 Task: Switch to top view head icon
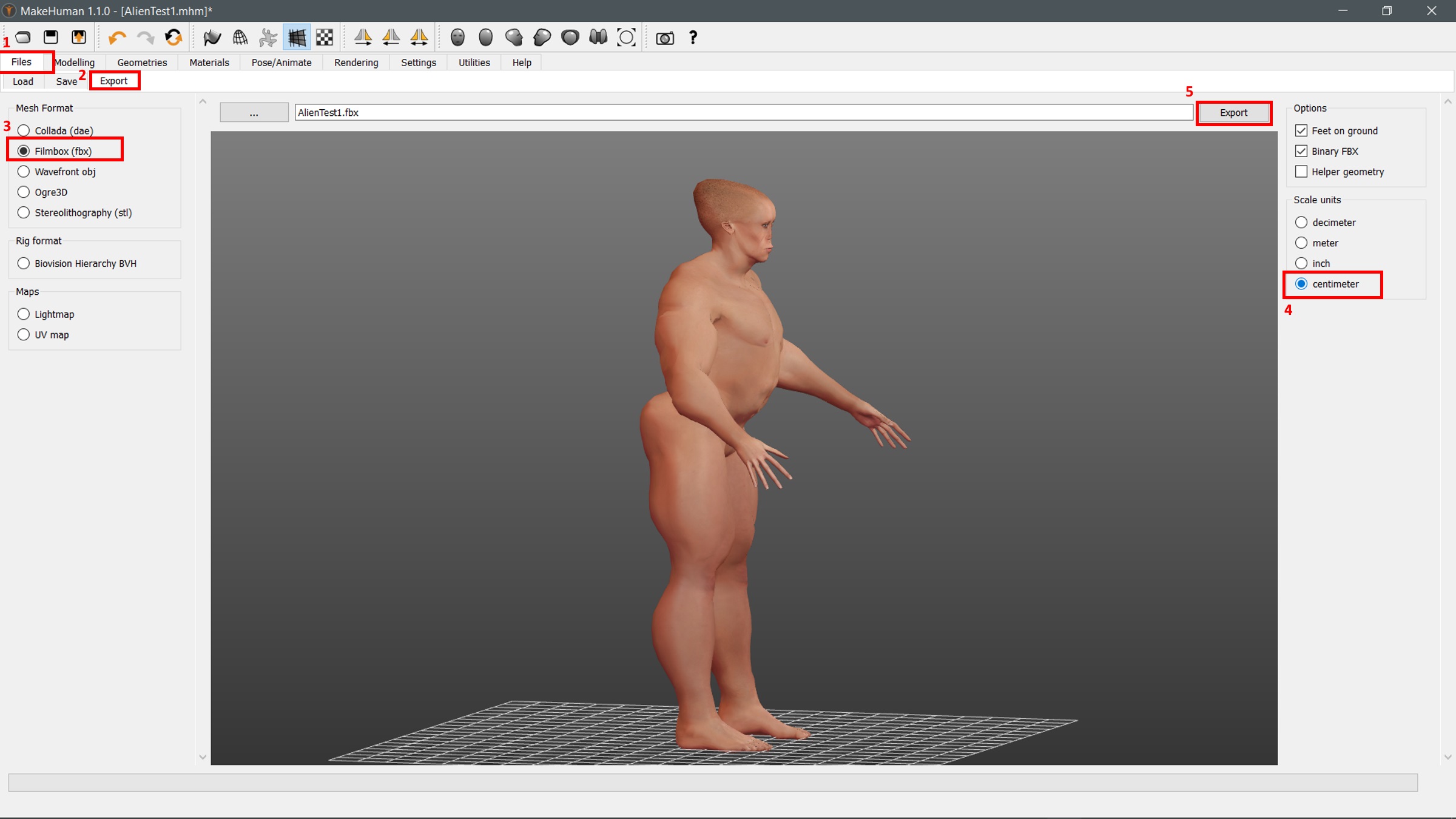[570, 38]
